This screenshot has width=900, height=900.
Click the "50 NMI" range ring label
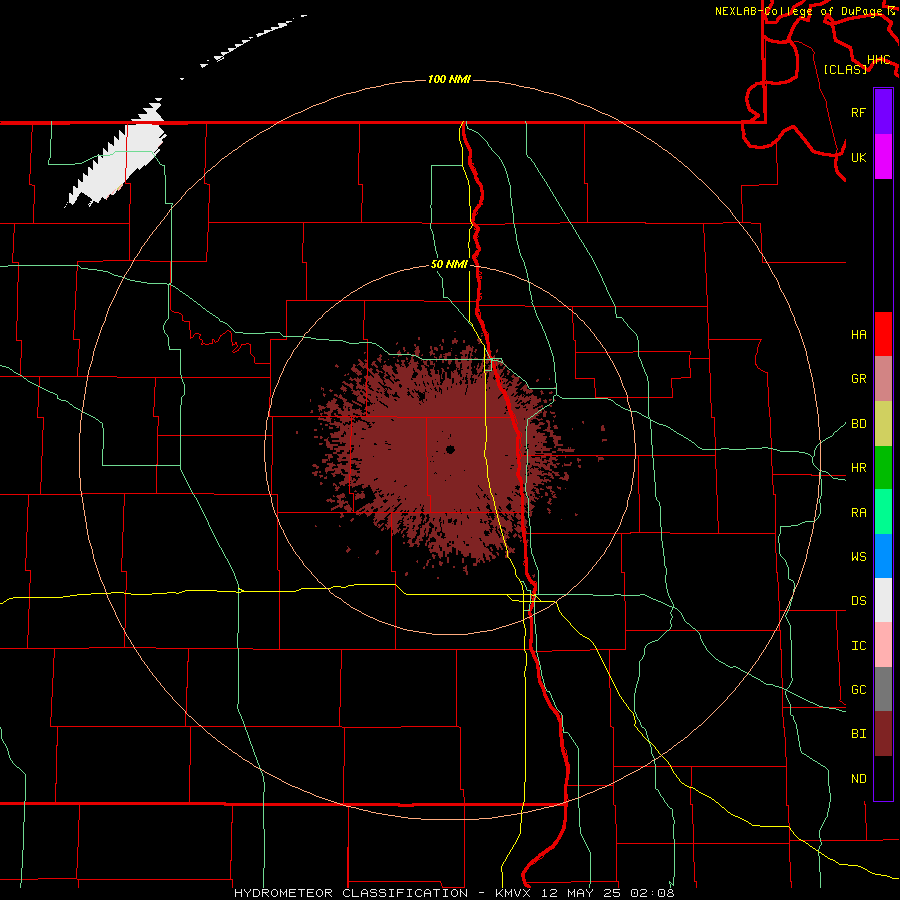point(449,264)
